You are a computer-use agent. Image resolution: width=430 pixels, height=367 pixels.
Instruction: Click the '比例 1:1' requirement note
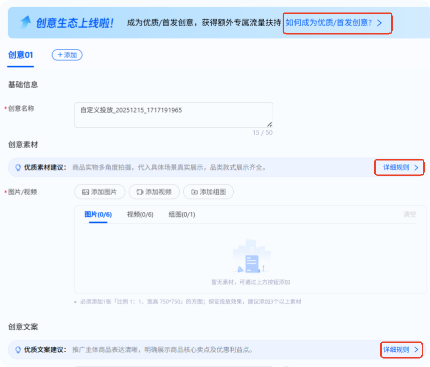(x=191, y=302)
